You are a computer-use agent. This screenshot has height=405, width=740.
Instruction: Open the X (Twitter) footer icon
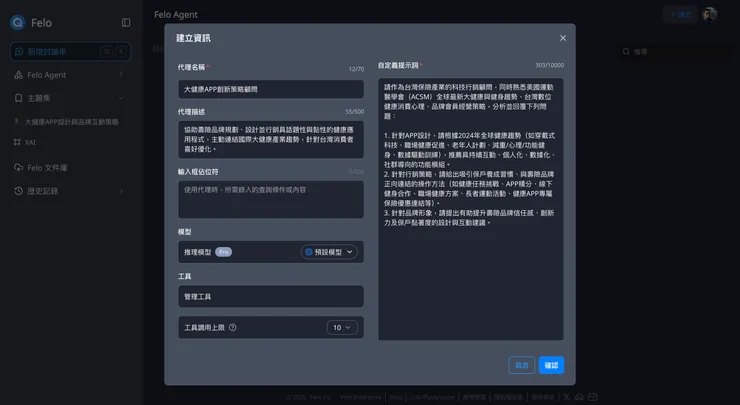click(566, 397)
